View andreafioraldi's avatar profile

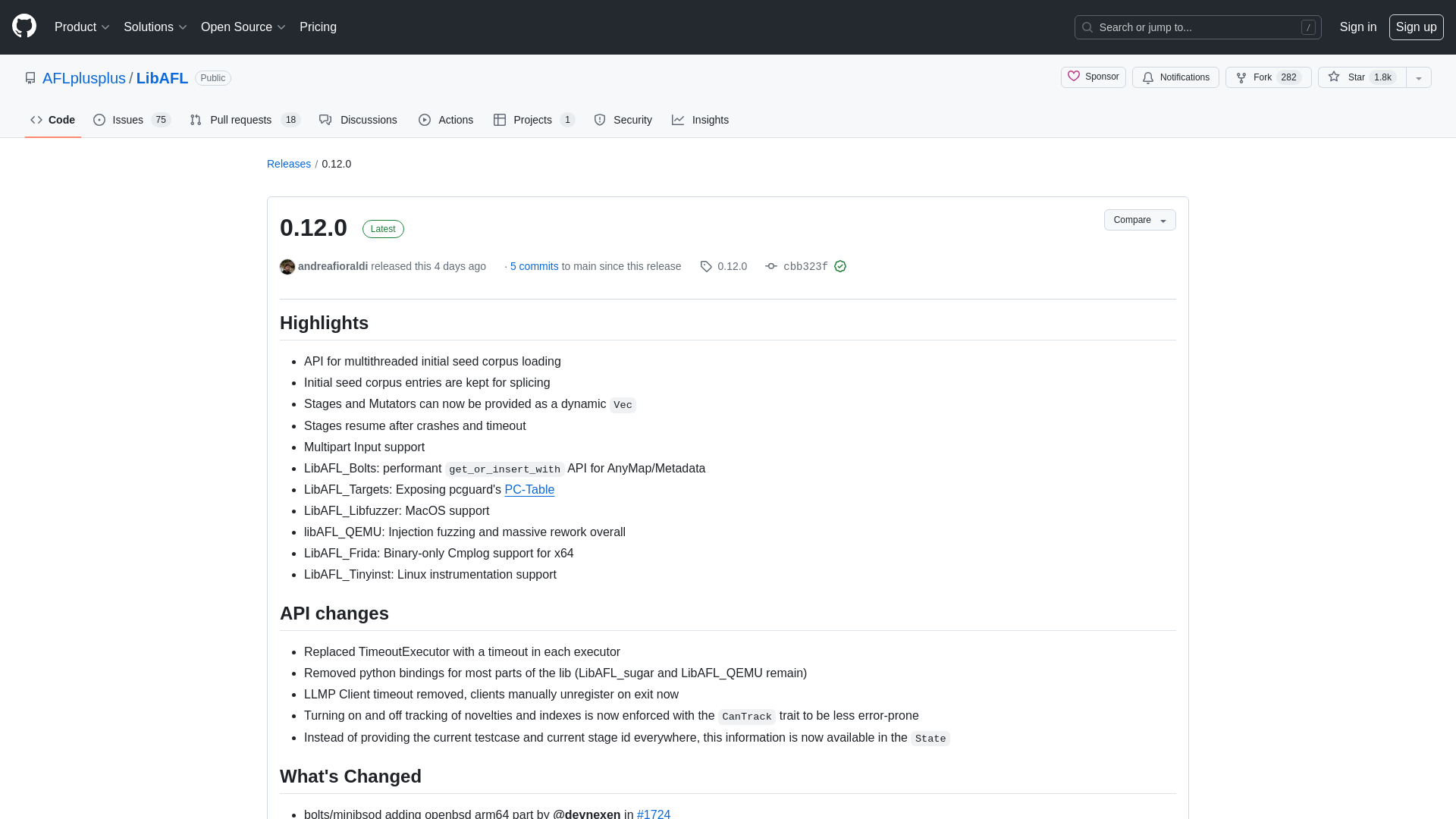tap(287, 267)
